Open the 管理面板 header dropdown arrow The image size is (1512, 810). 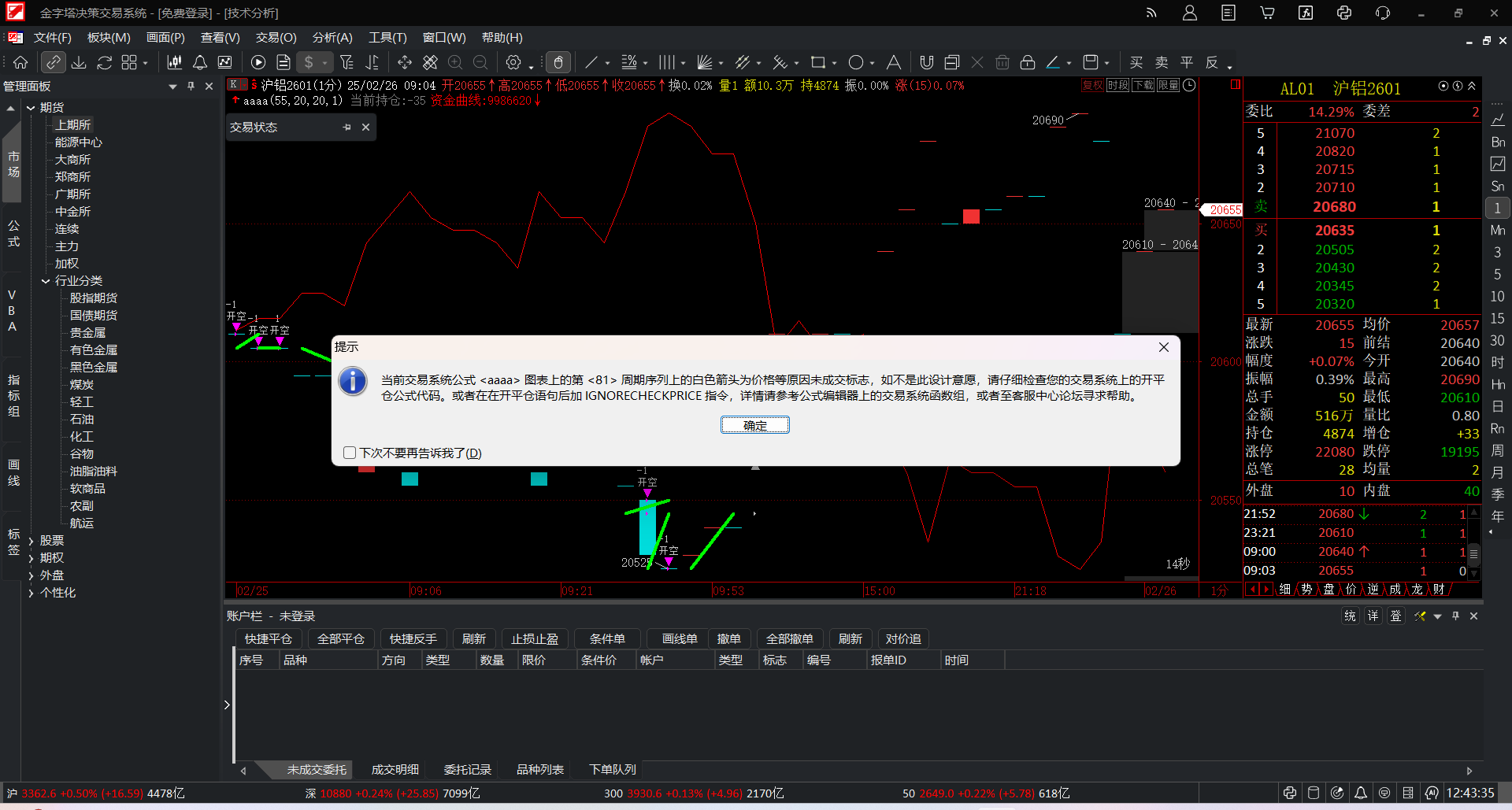point(172,87)
